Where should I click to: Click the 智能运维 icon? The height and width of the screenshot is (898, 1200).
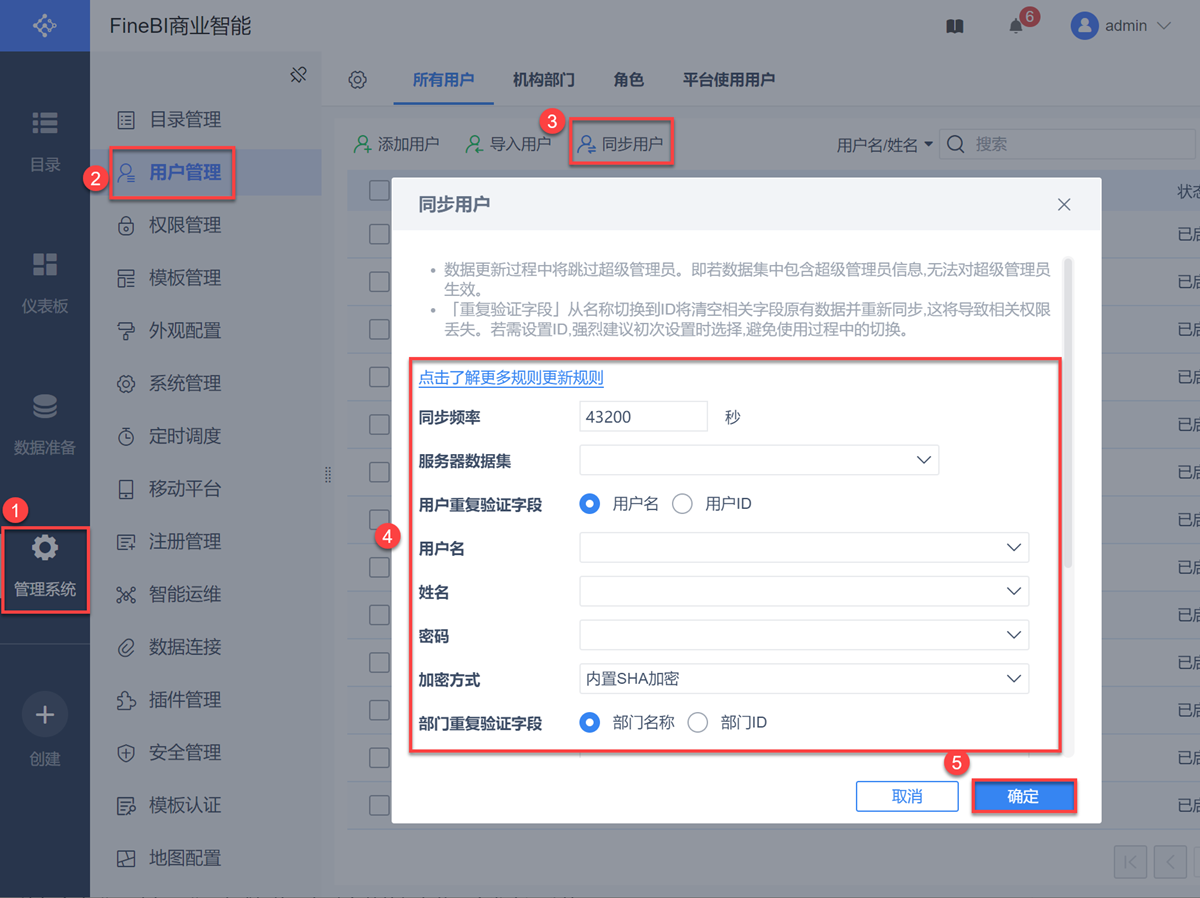point(126,595)
